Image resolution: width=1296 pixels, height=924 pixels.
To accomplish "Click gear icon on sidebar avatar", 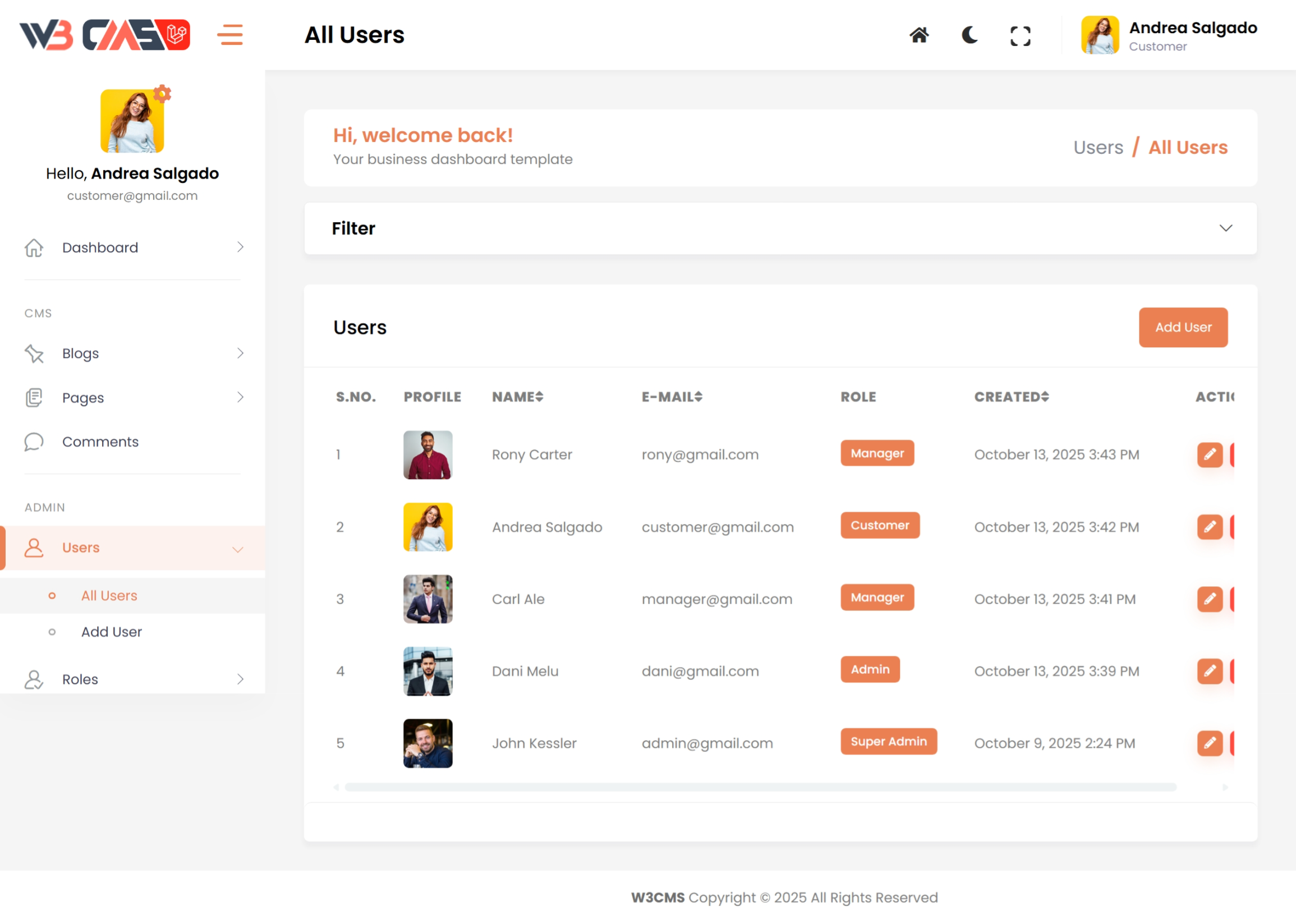I will [x=163, y=93].
